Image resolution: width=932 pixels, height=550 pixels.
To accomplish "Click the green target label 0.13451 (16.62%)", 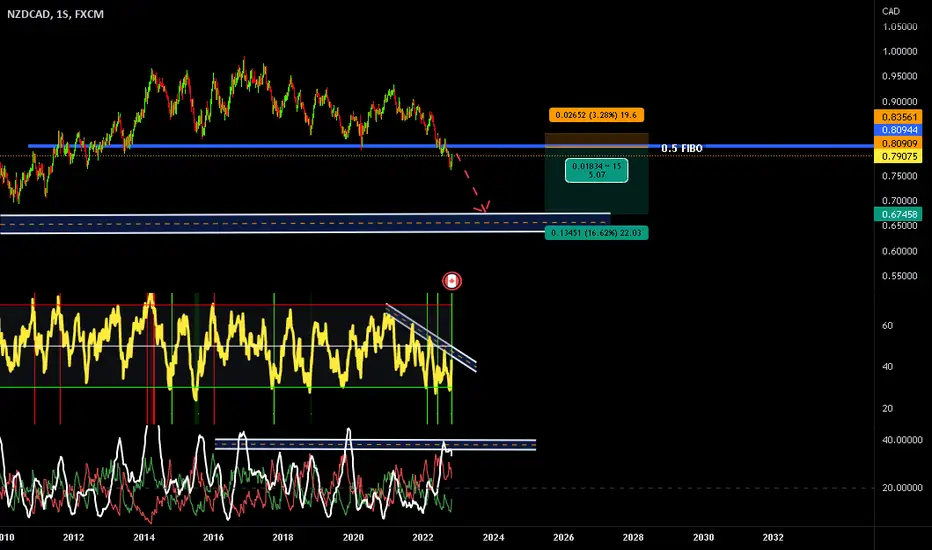I will (x=596, y=232).
